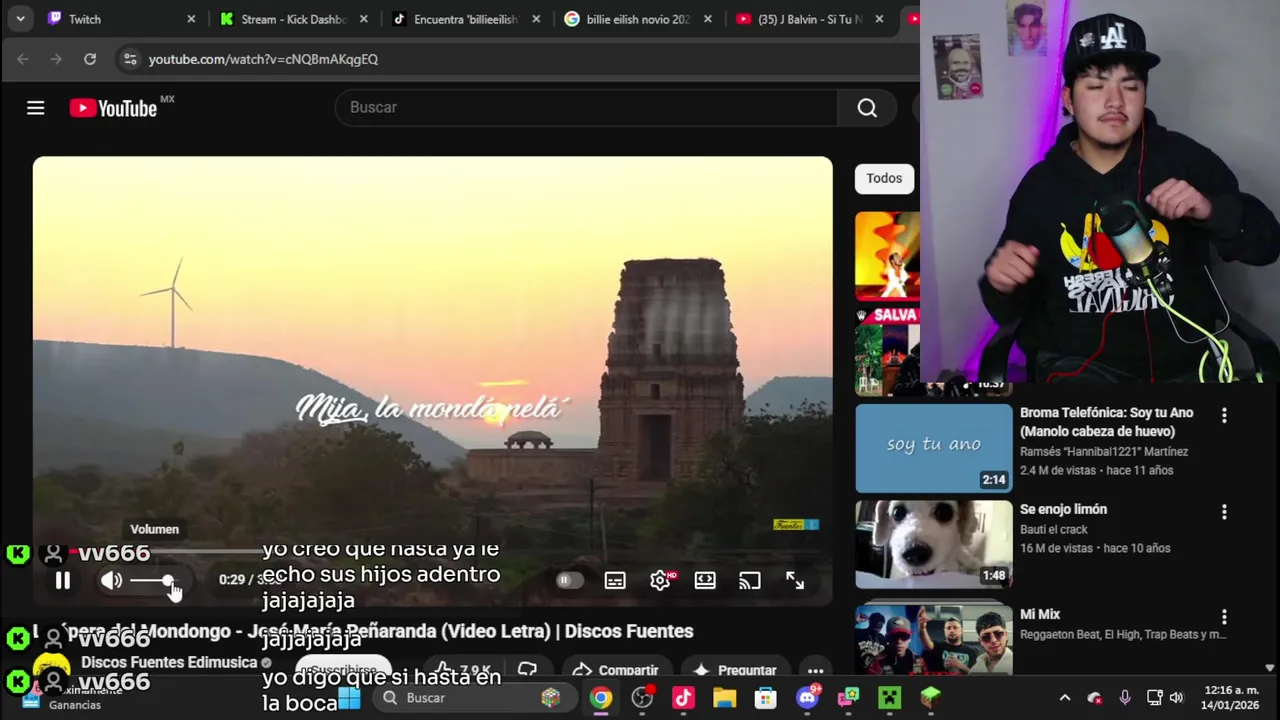Open the soy tu ano video thumbnail
1280x720 pixels.
click(933, 448)
